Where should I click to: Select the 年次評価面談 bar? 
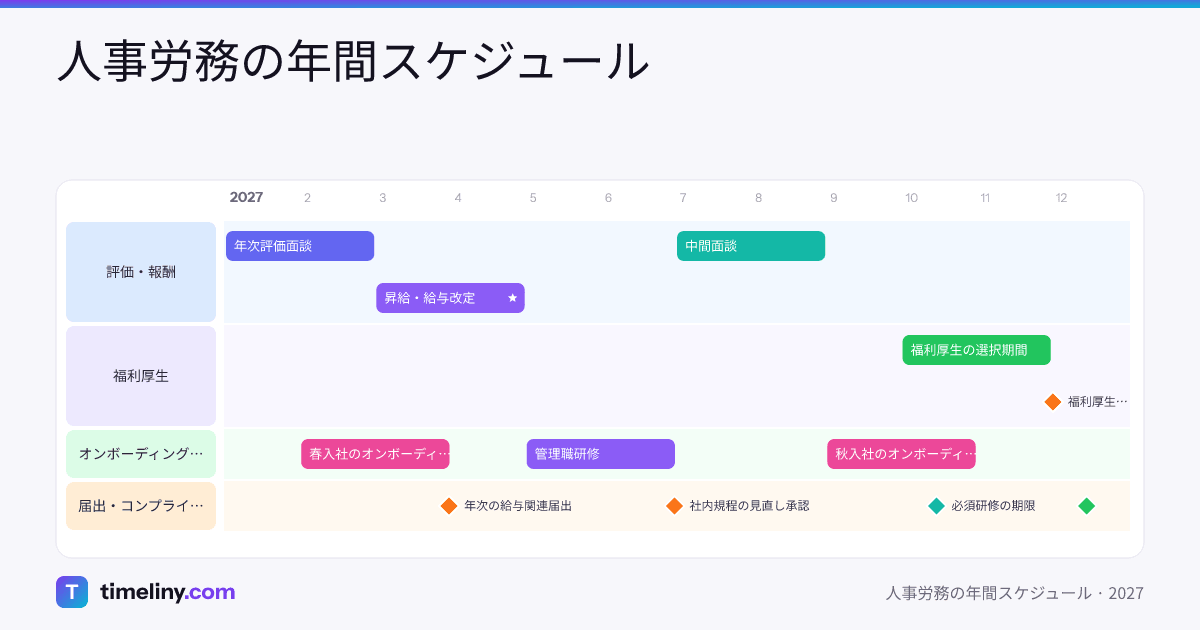(x=300, y=246)
